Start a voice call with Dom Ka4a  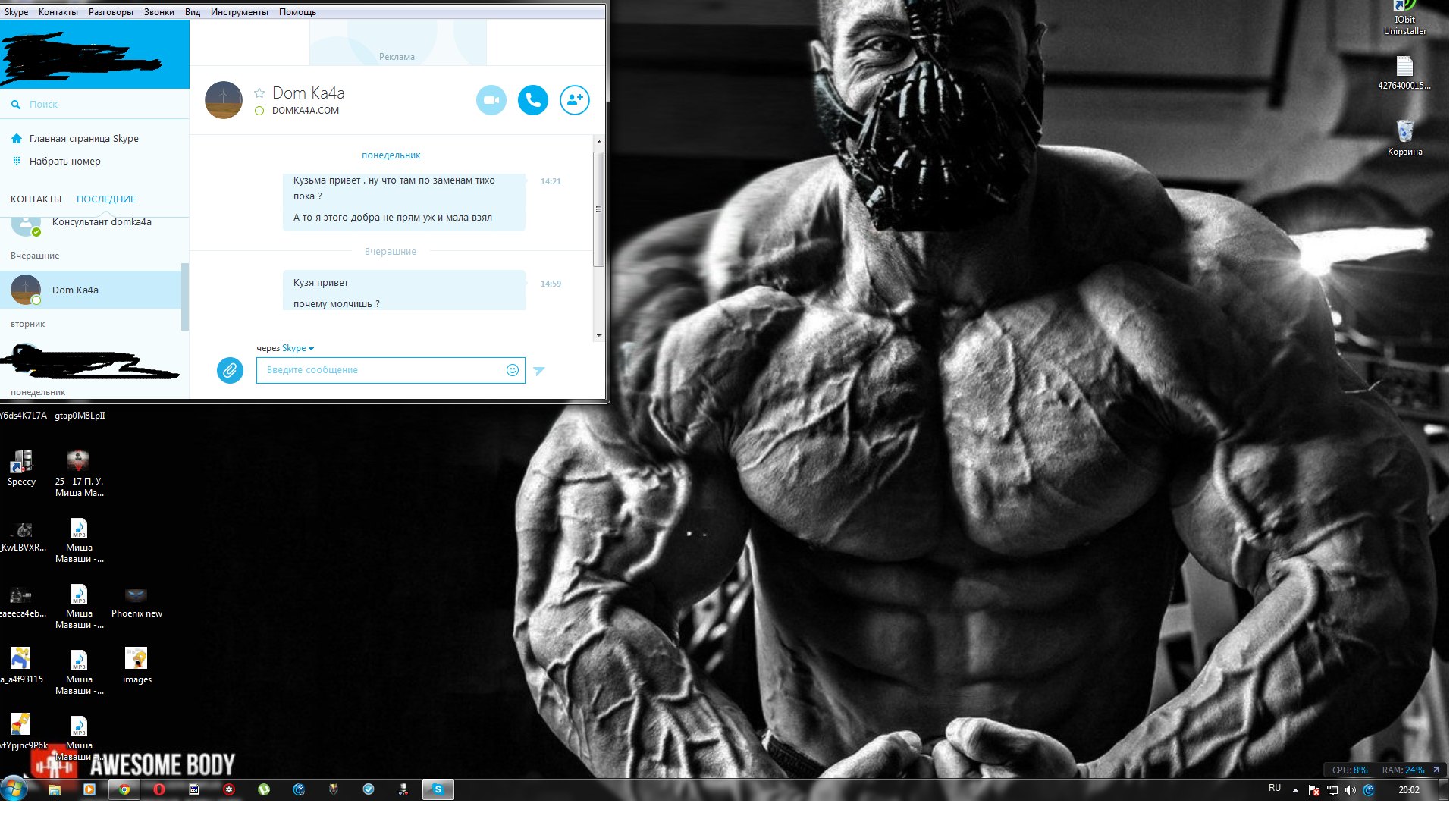pyautogui.click(x=532, y=100)
